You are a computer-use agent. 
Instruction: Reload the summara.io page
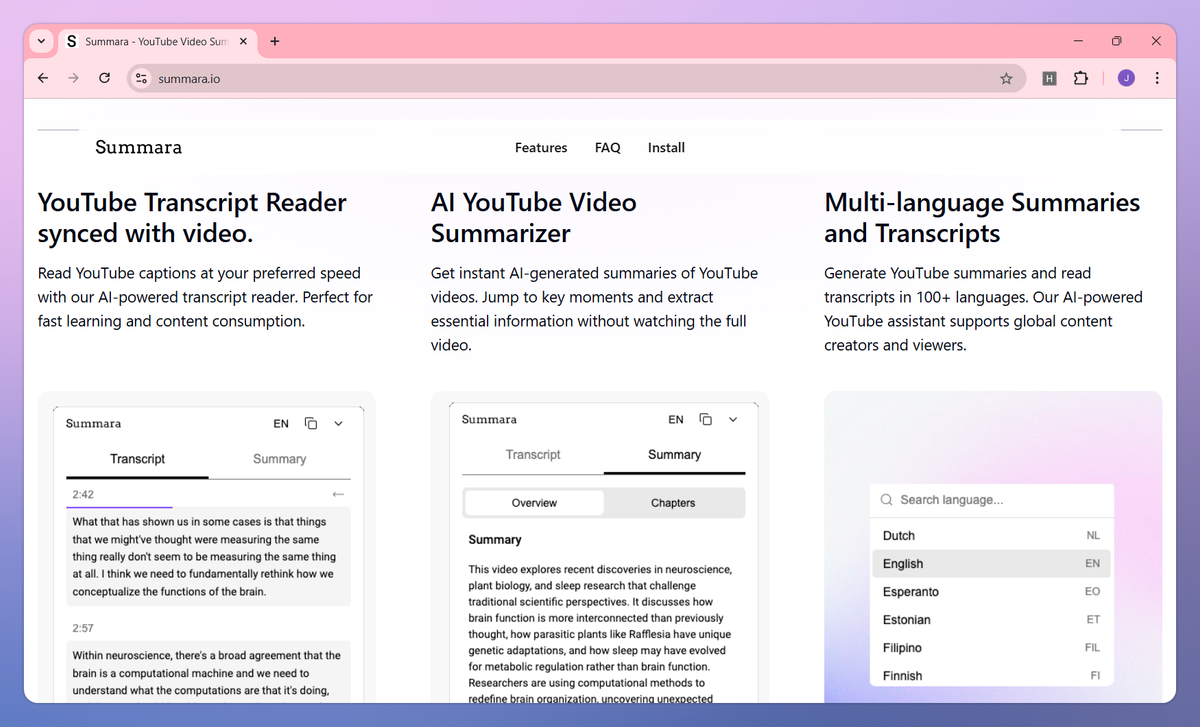click(x=104, y=78)
